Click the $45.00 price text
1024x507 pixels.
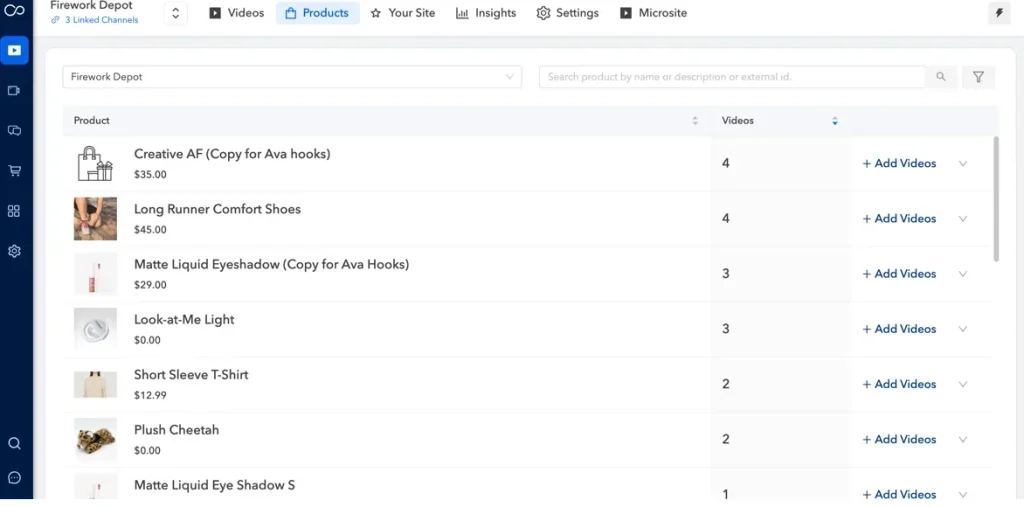150,230
